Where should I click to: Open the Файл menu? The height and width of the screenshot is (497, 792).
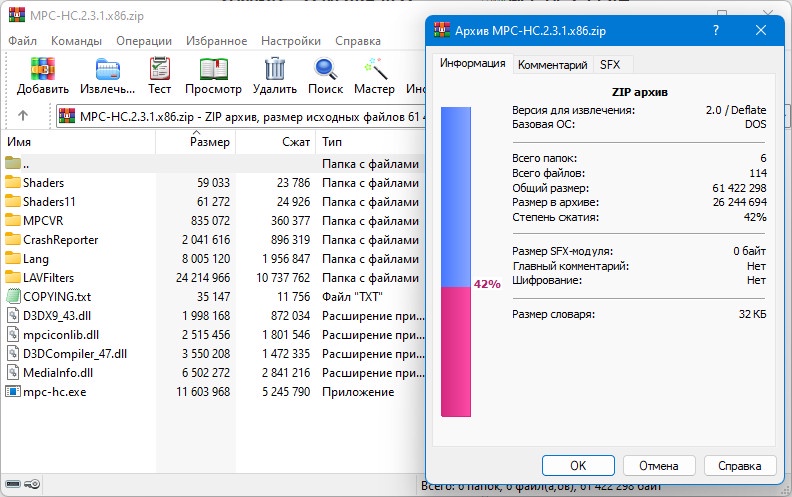click(x=22, y=41)
